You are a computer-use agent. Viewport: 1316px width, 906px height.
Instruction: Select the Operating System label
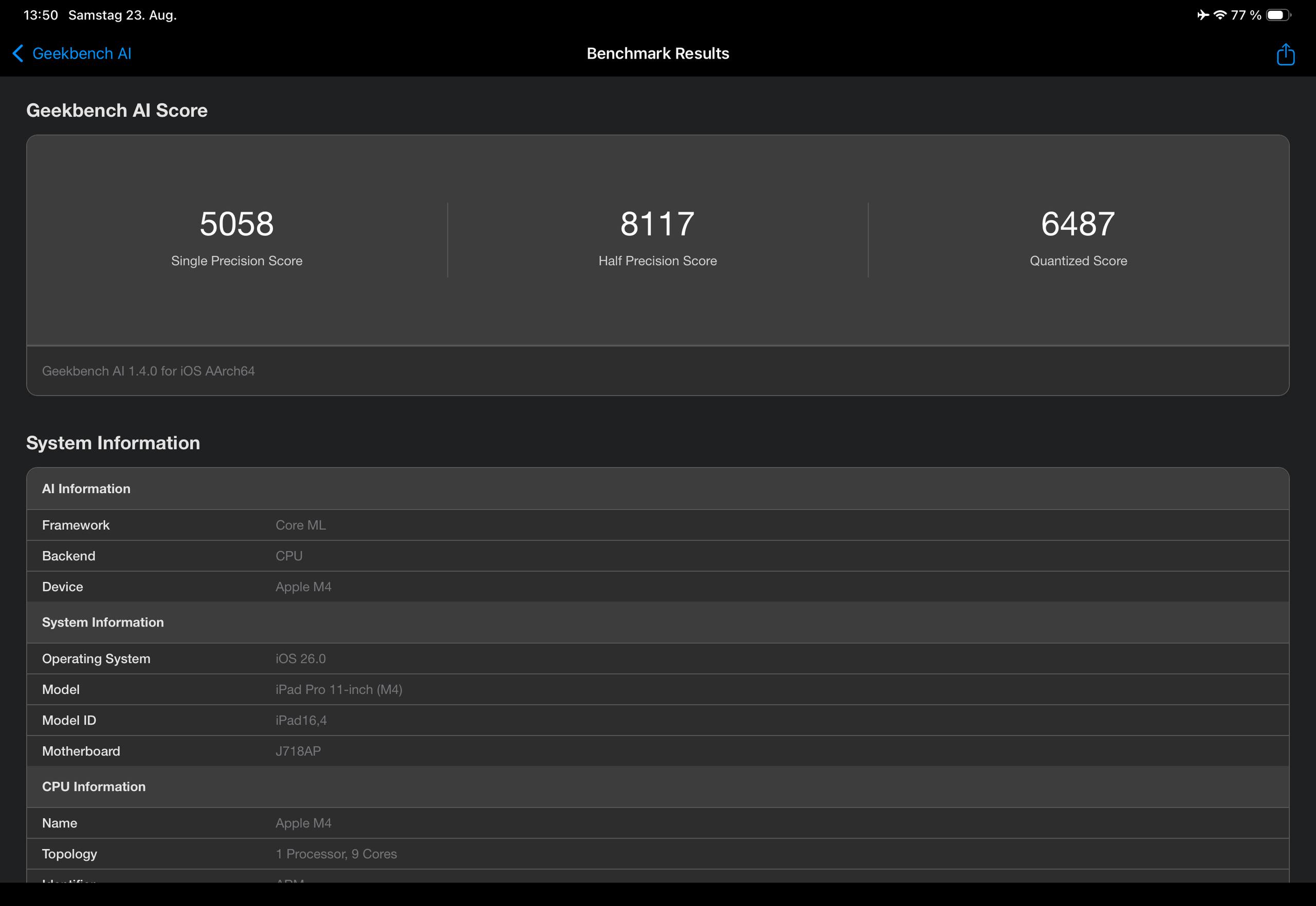(96, 658)
